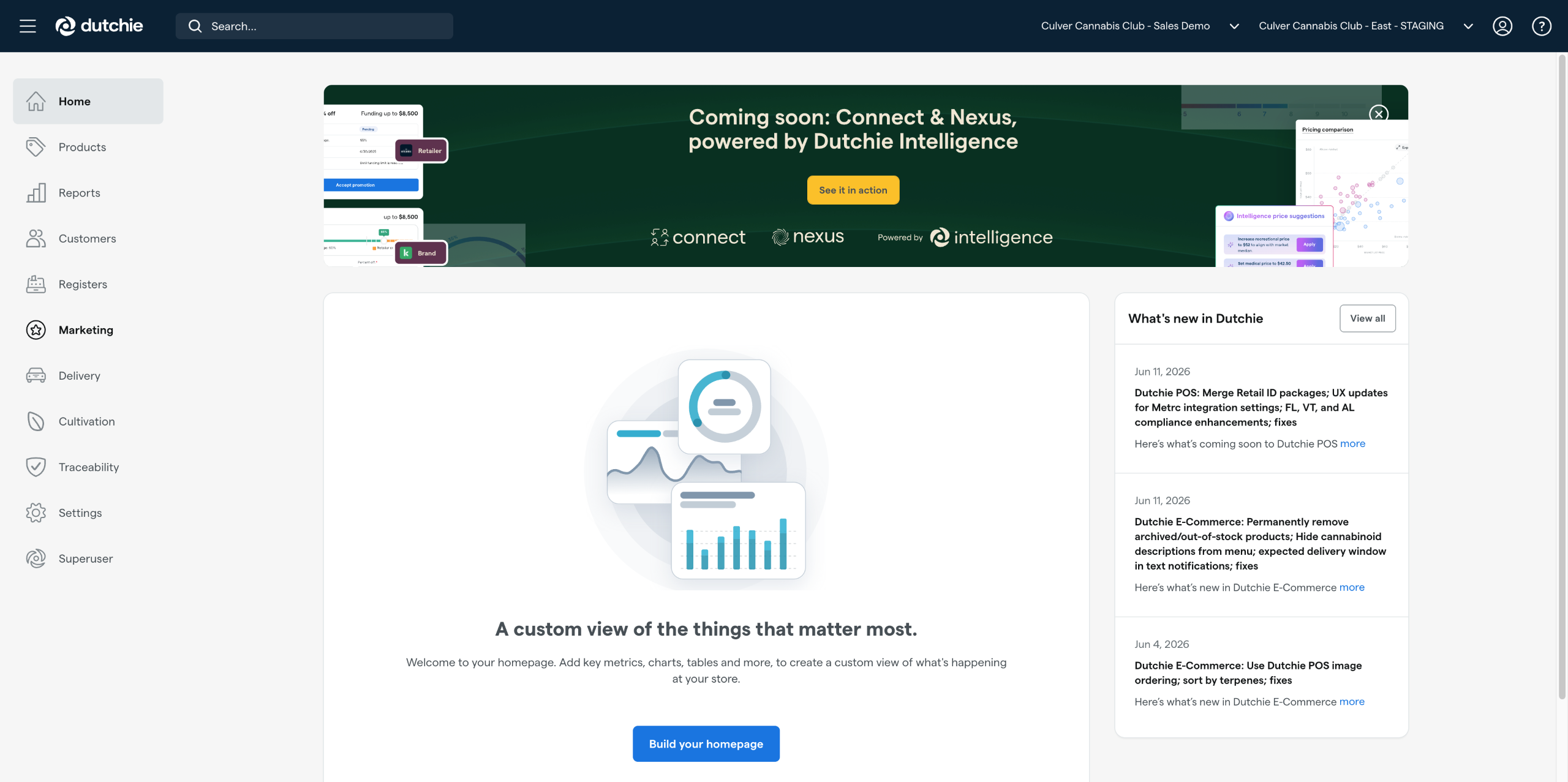Click the Intelligence price suggestions card

coord(1275,236)
